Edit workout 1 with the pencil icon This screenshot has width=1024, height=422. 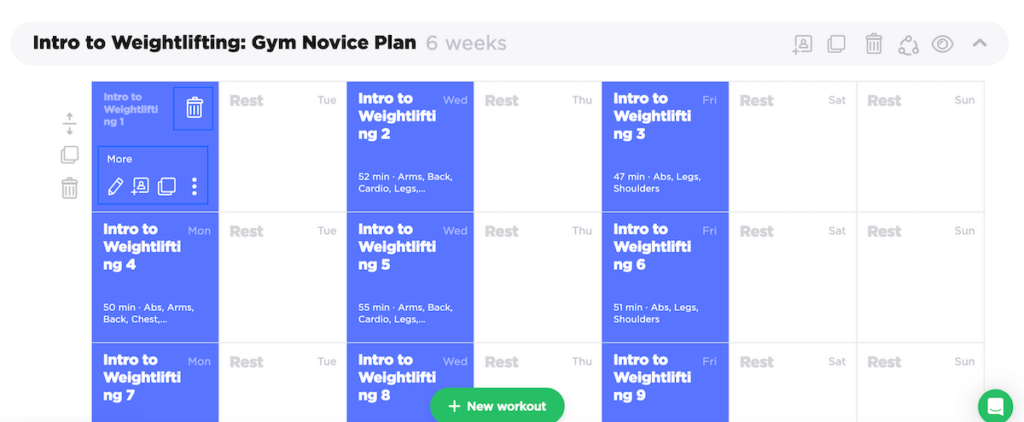tap(116, 186)
